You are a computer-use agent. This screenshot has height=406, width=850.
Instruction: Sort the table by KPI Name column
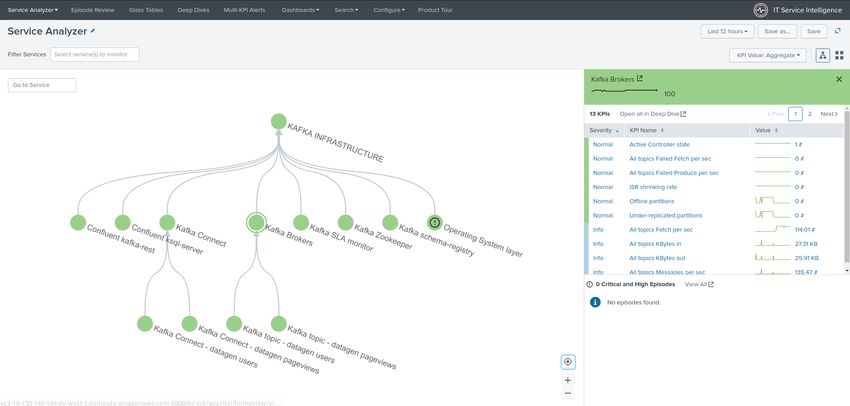(x=646, y=130)
